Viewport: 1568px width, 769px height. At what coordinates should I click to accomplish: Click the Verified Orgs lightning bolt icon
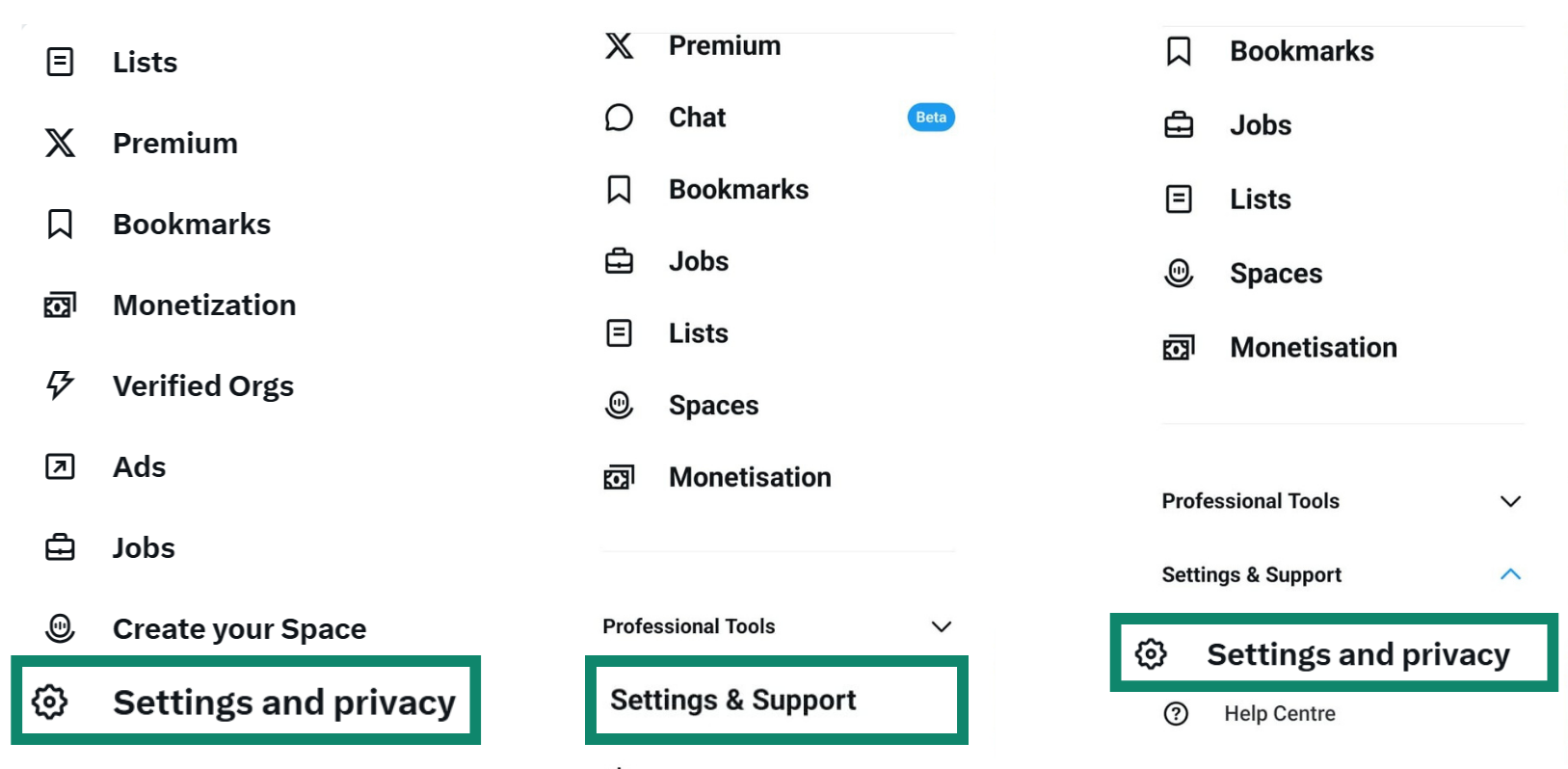coord(59,385)
